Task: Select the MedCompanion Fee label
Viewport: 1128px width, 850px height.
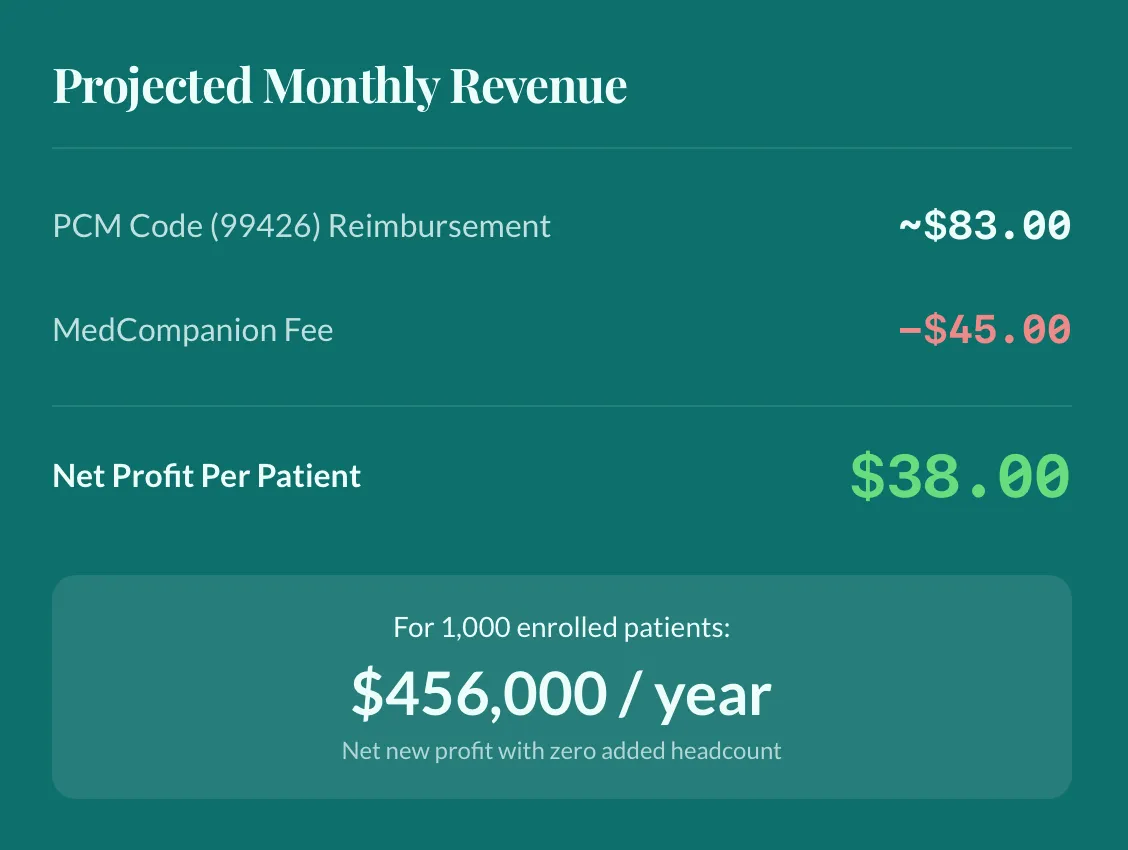Action: click(x=192, y=330)
